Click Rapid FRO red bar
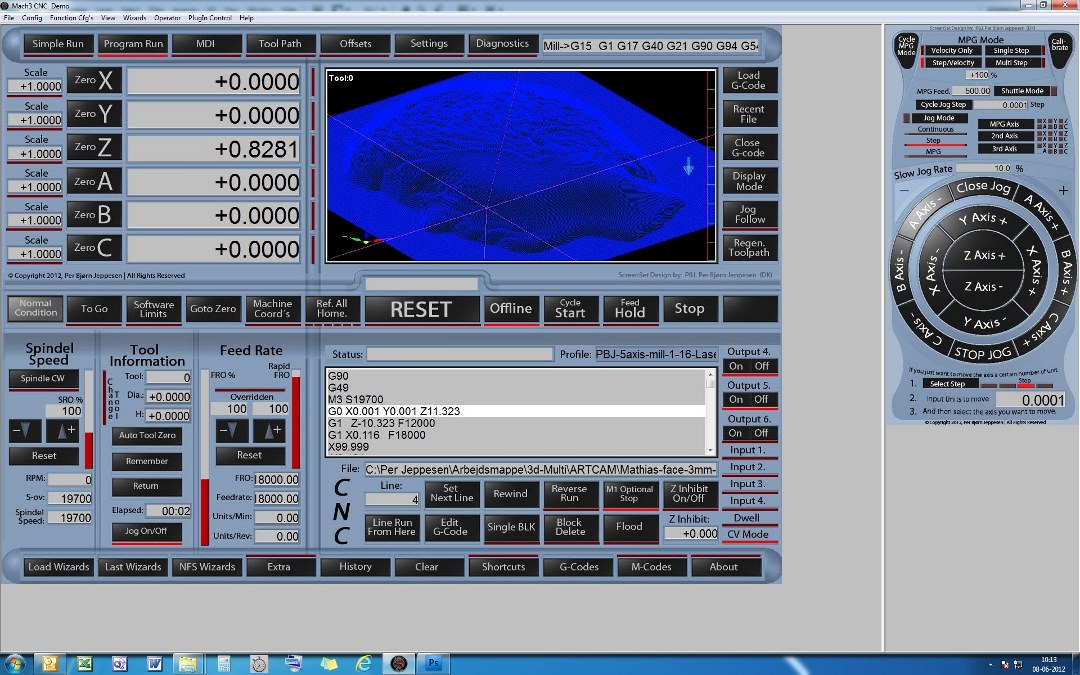This screenshot has height=675, width=1080. pyautogui.click(x=295, y=420)
